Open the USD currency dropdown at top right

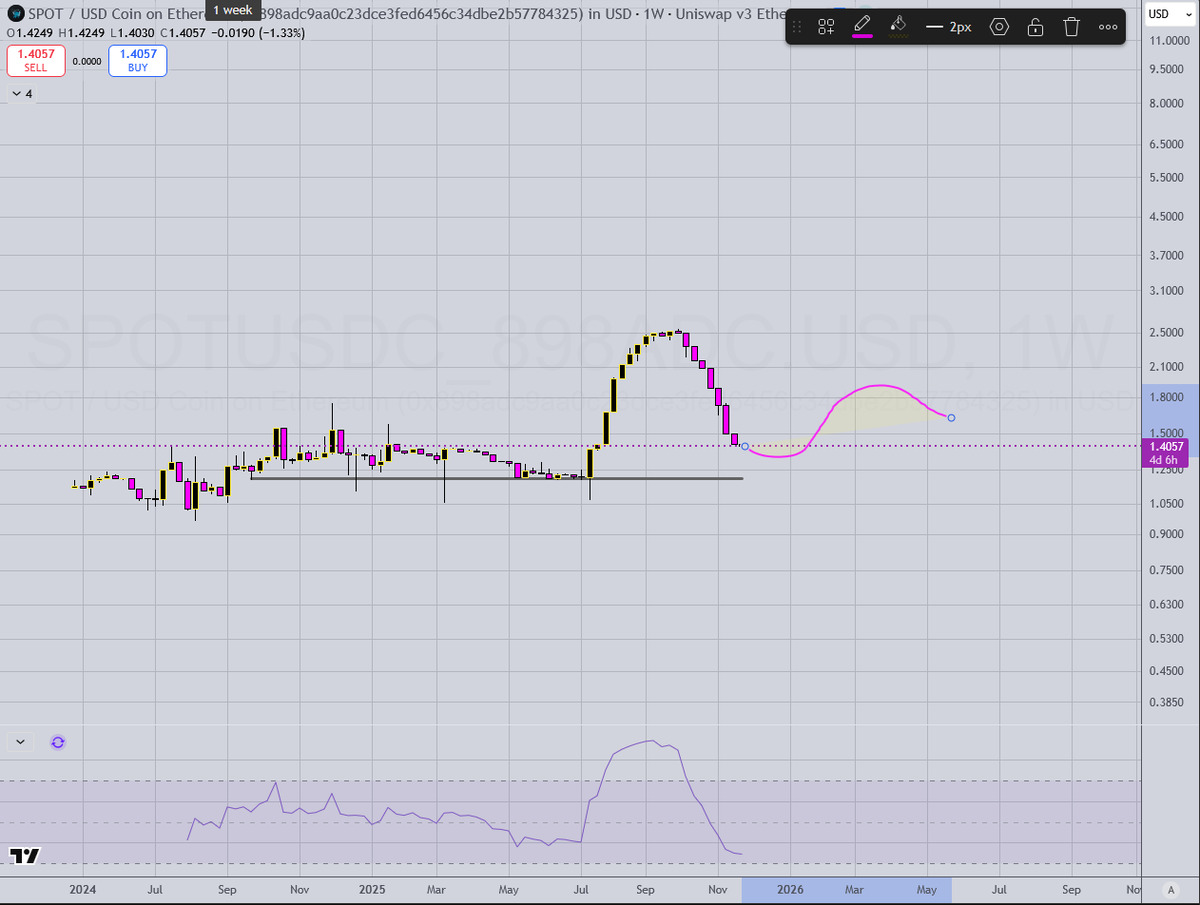point(1170,14)
